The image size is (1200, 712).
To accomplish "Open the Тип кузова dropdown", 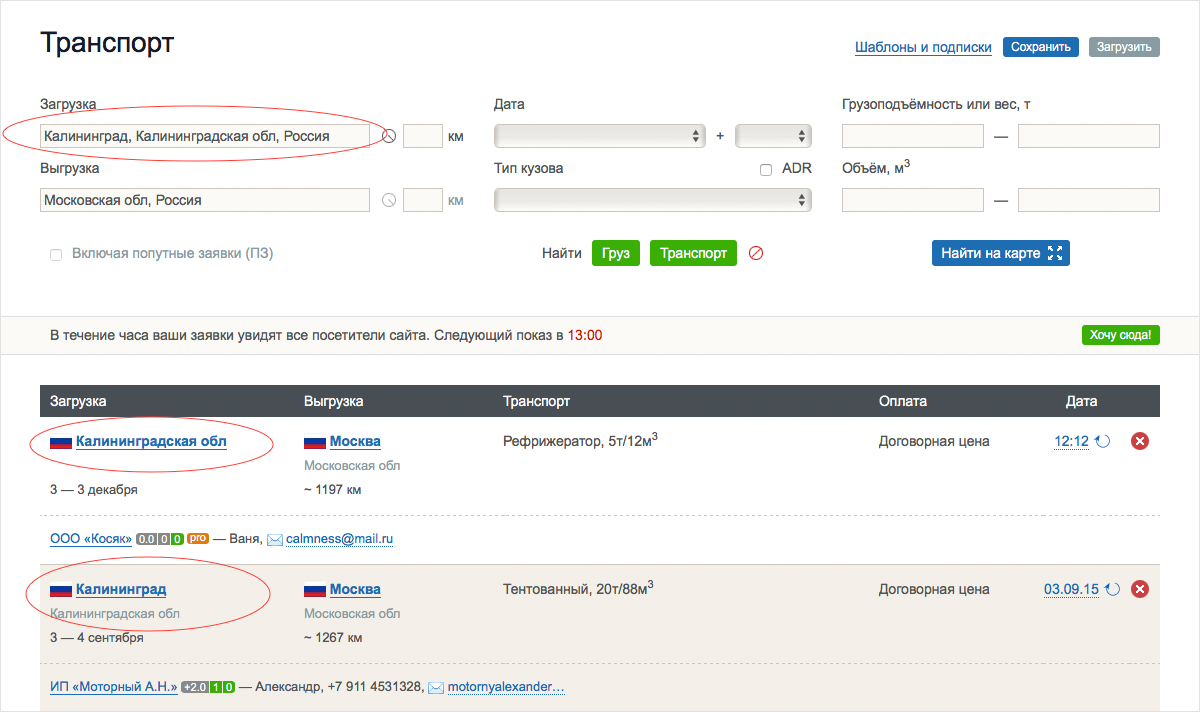I will click(x=652, y=200).
